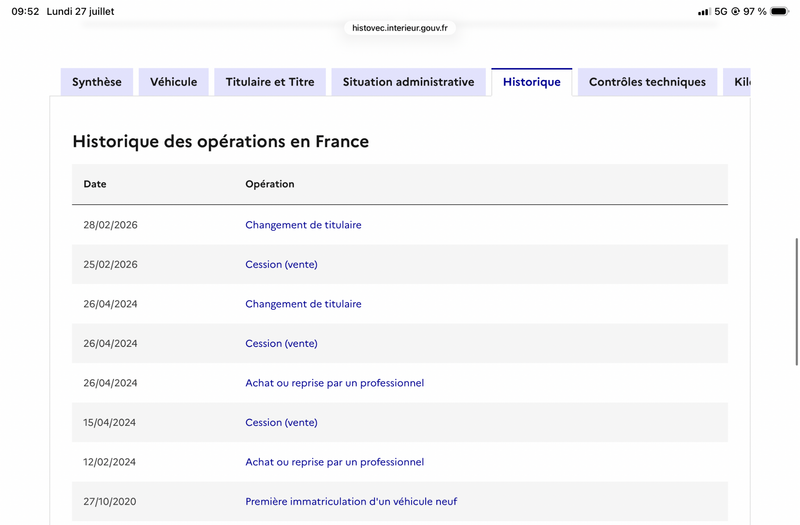Tap the histovec.interieur.gouv.fr address pill
The width and height of the screenshot is (800, 525).
[400, 28]
